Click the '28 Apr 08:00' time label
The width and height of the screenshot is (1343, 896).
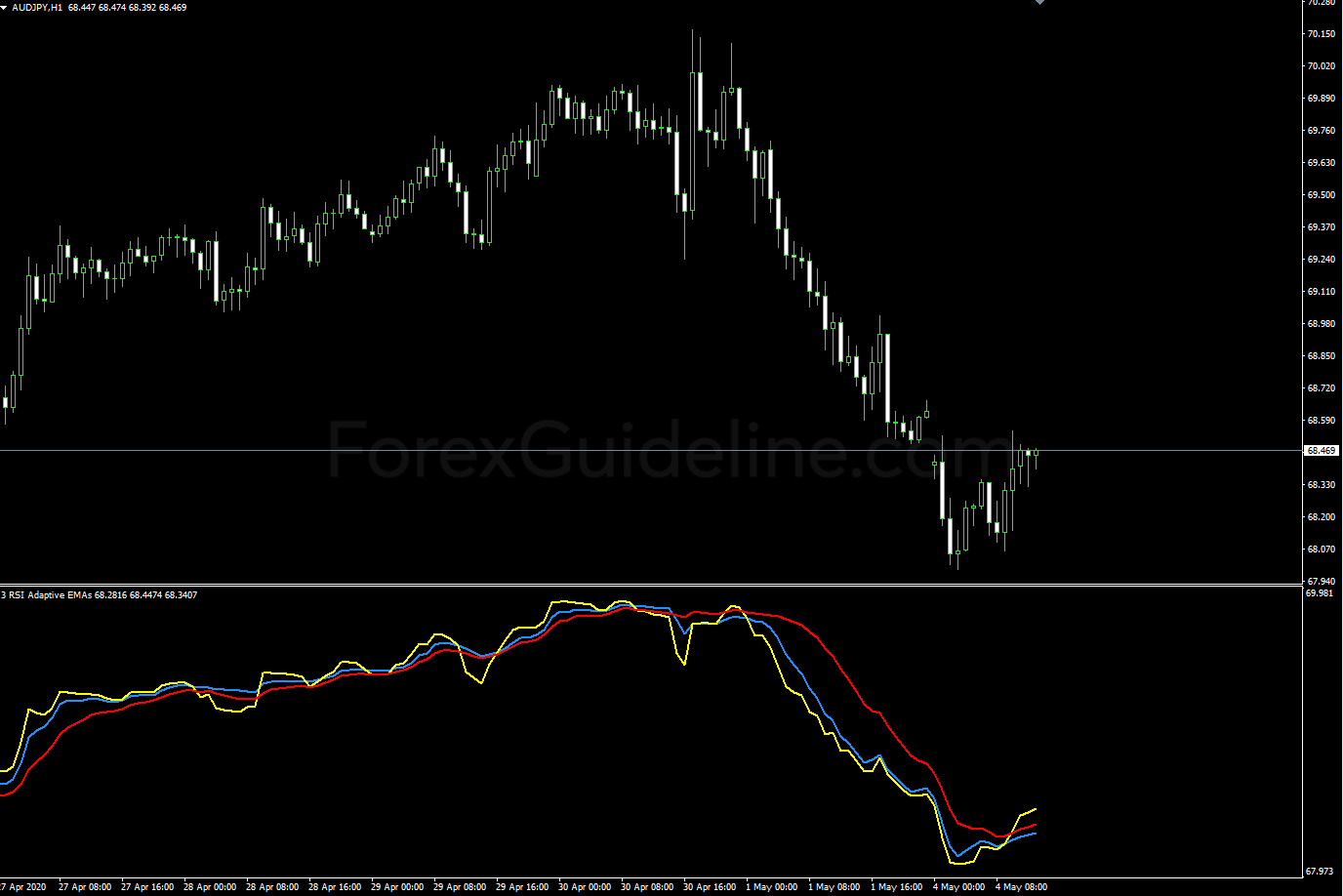click(272, 887)
